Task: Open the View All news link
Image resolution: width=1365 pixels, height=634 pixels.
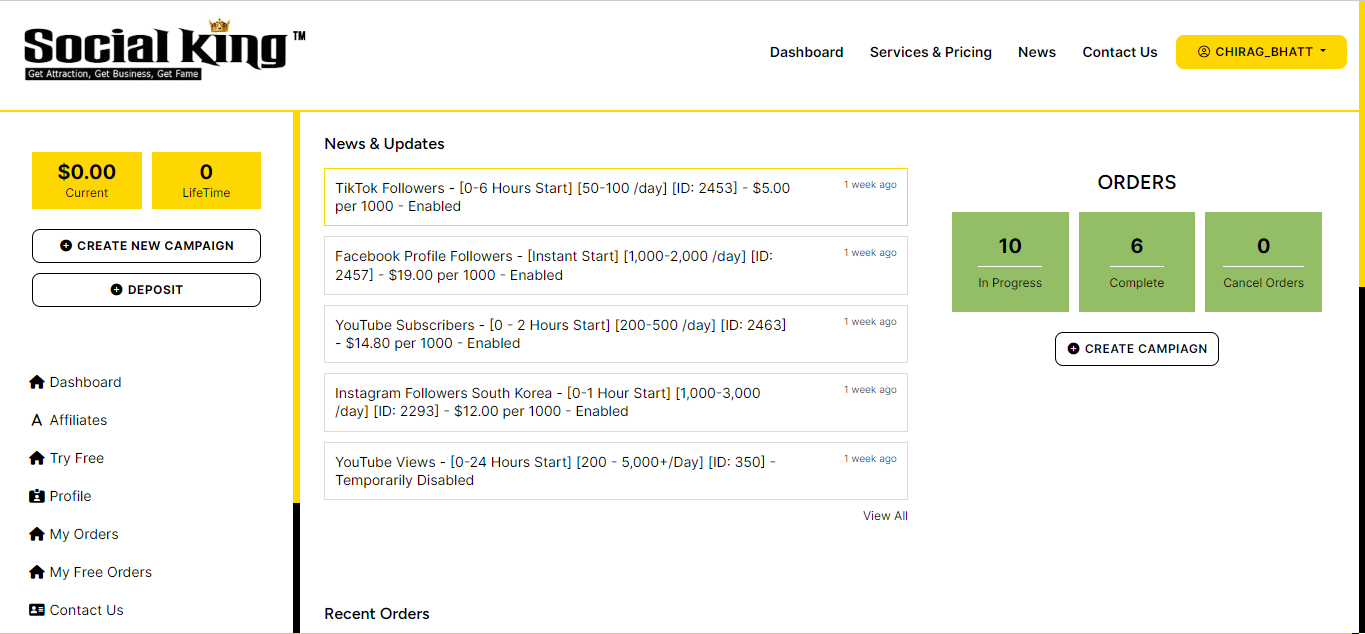Action: click(x=886, y=516)
